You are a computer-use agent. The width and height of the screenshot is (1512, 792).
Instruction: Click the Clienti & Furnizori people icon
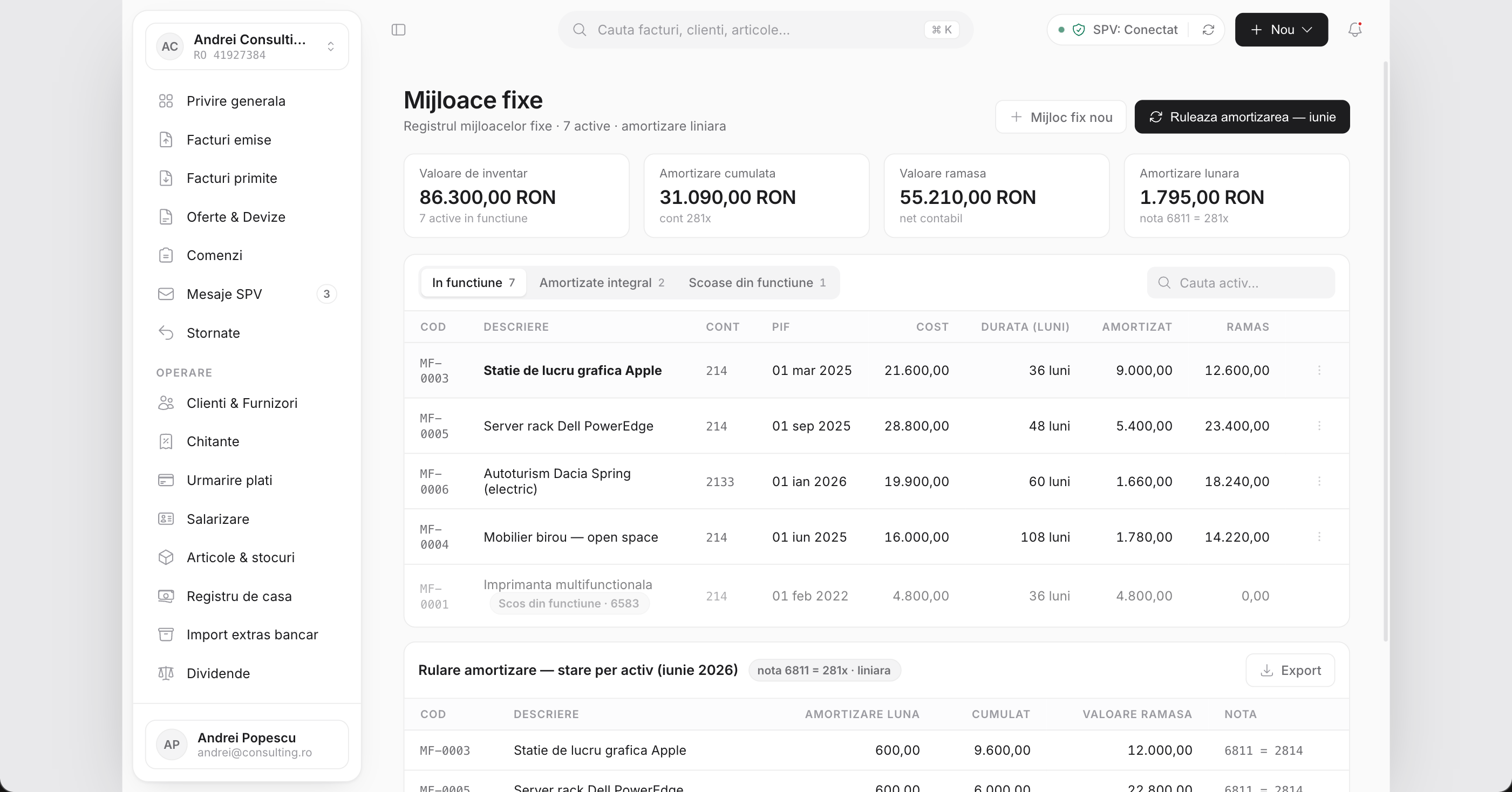(x=166, y=403)
